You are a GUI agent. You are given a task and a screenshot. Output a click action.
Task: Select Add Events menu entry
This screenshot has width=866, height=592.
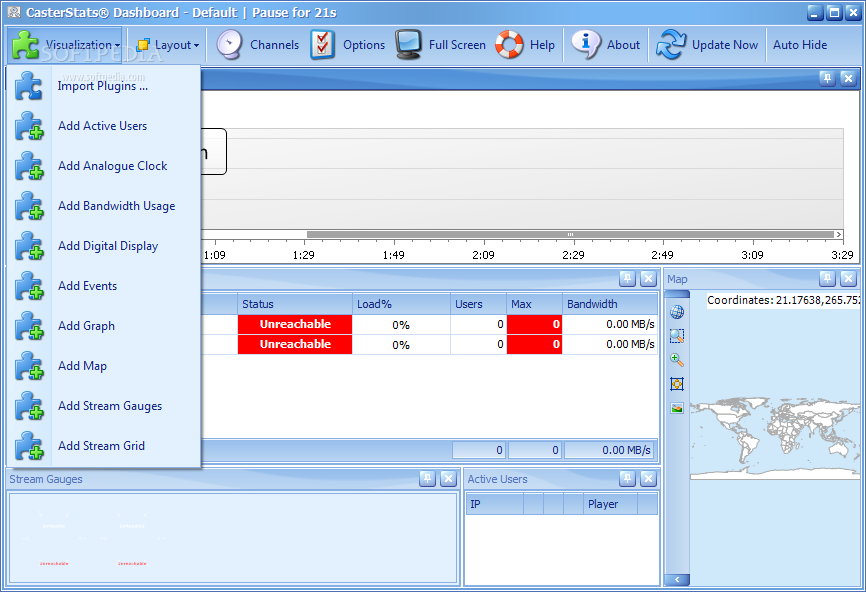pos(103,286)
